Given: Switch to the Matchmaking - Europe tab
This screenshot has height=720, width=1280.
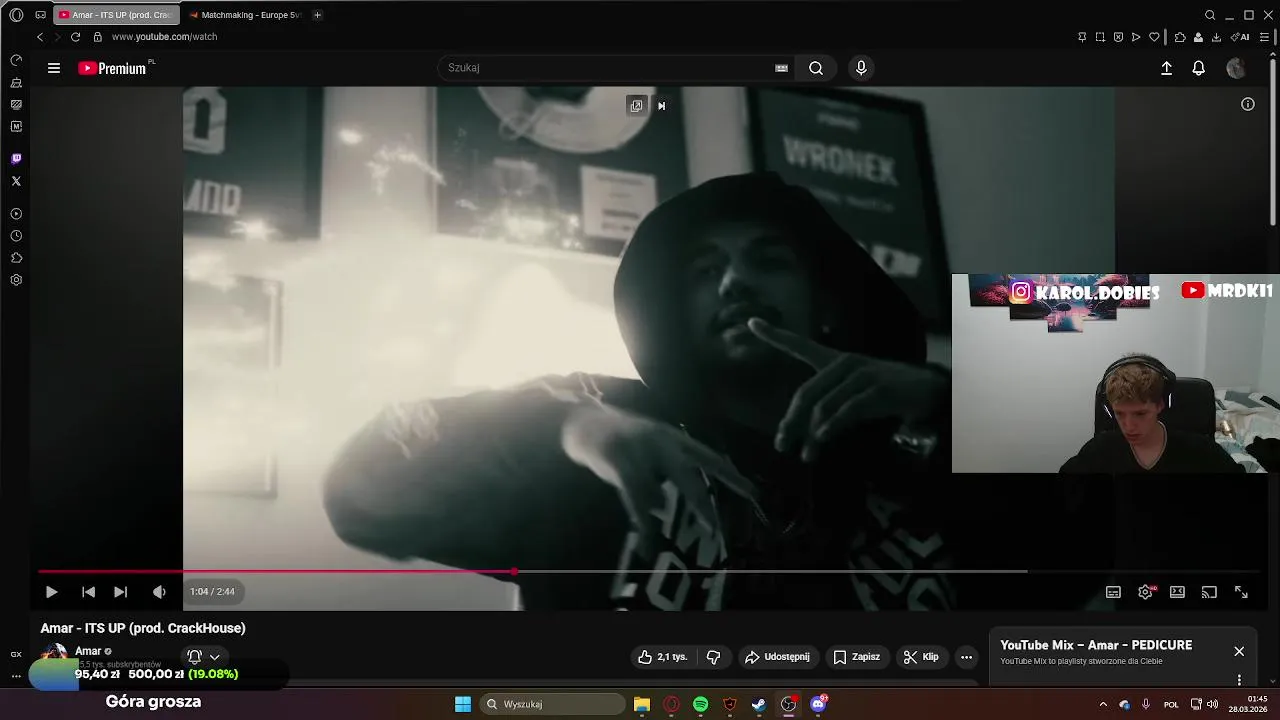Looking at the screenshot, I should [246, 15].
